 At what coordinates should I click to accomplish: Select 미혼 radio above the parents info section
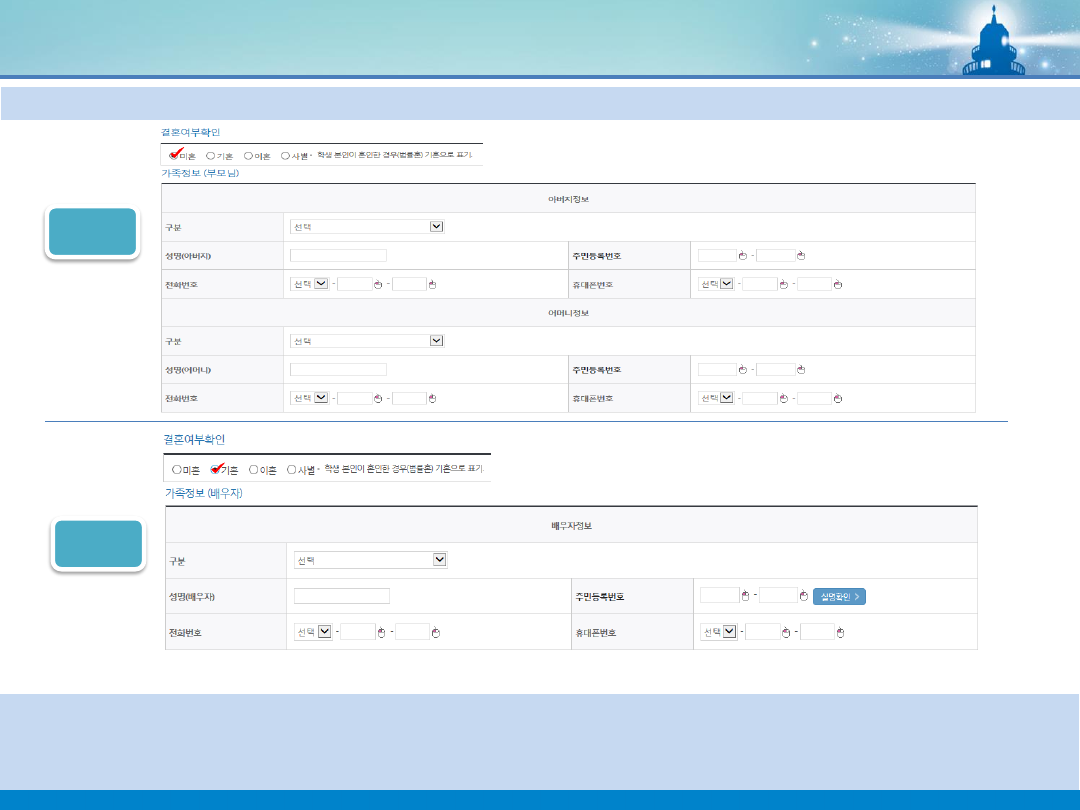[x=174, y=156]
